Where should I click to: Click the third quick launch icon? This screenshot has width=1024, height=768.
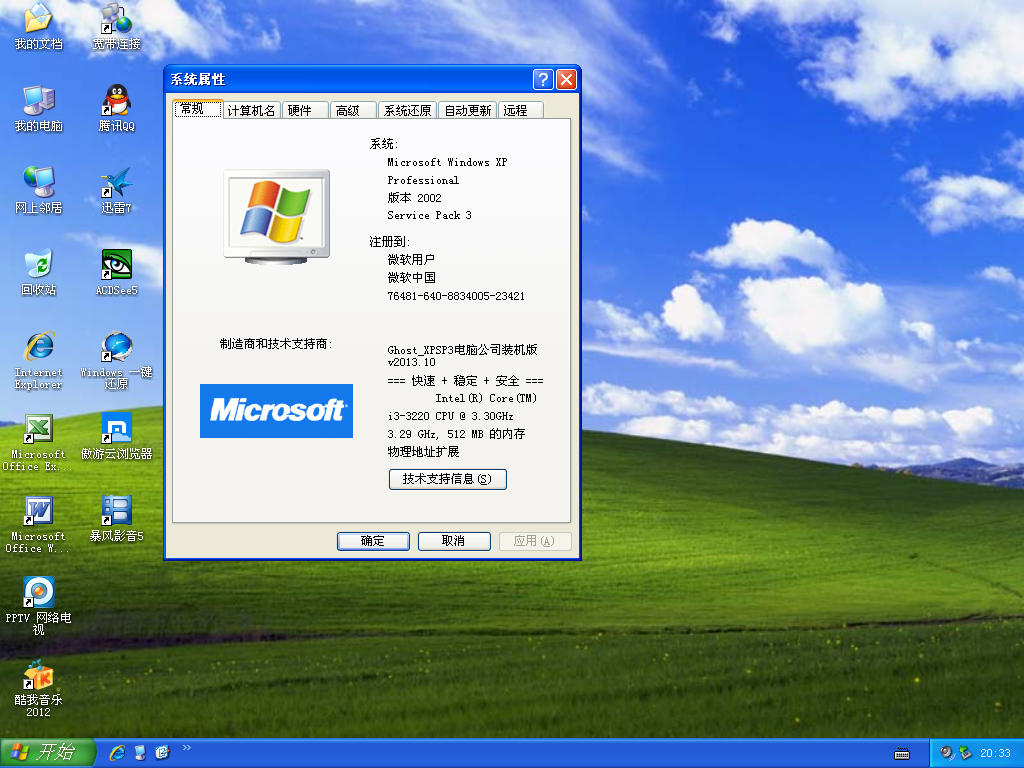[x=162, y=752]
